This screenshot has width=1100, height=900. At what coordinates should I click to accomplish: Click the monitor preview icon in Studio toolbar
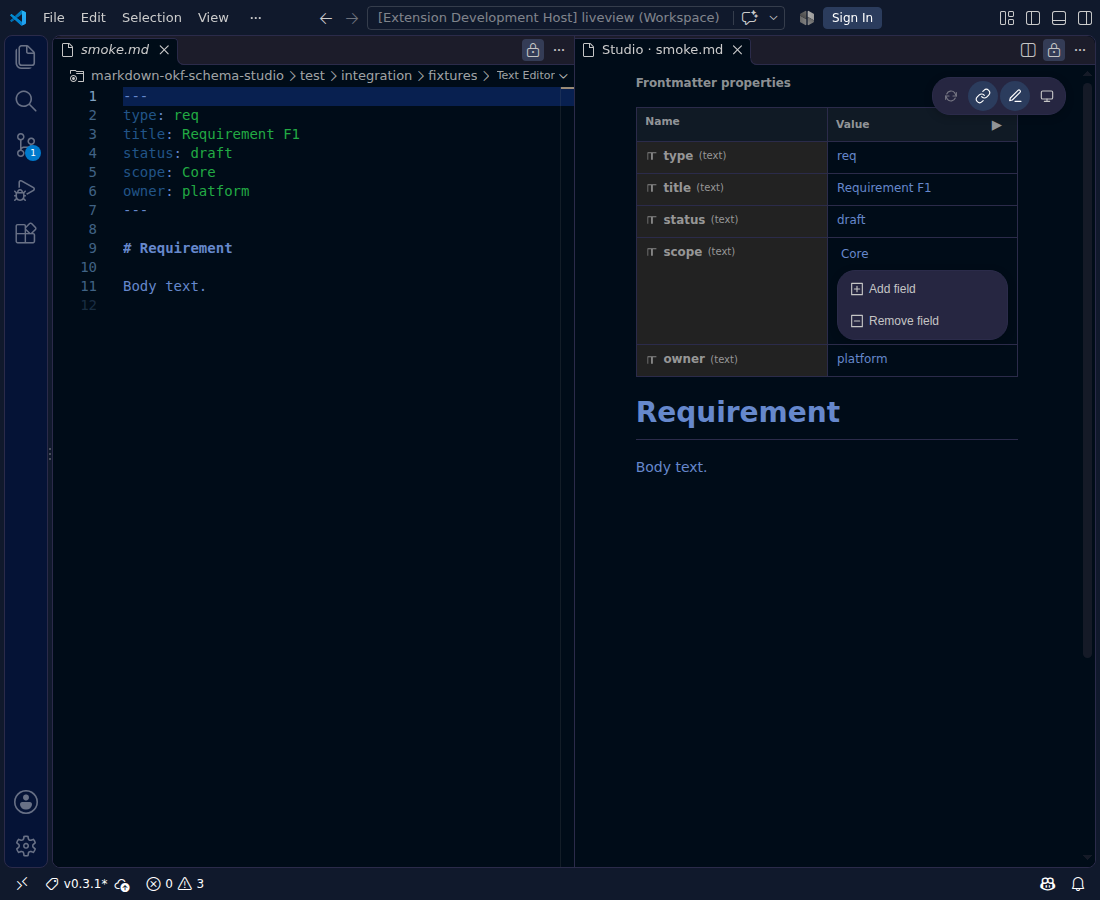1047,96
